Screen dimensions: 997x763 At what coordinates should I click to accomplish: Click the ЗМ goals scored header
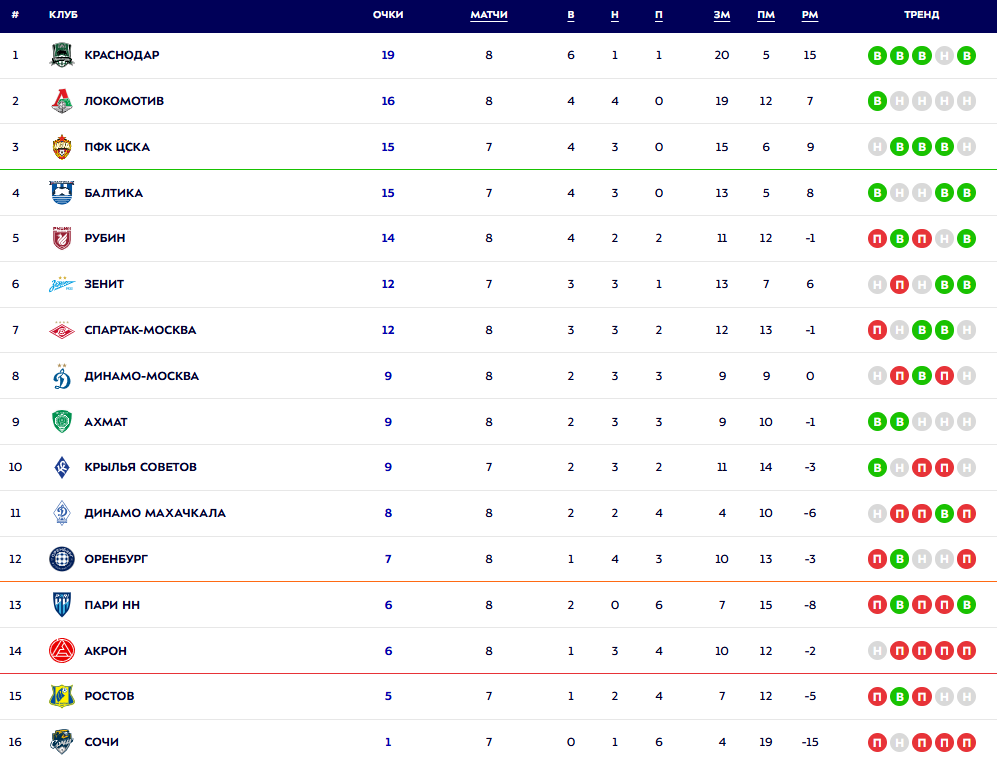[x=722, y=15]
